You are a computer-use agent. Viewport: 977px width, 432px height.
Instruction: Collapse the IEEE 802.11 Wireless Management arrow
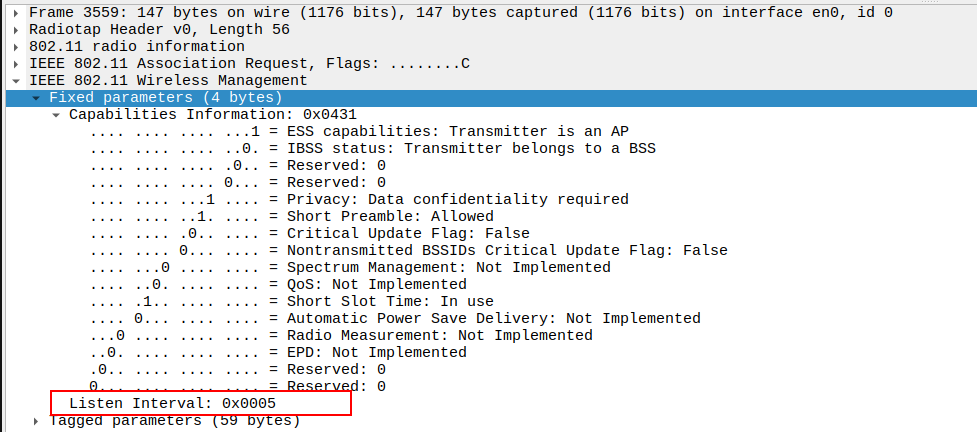click(x=18, y=81)
